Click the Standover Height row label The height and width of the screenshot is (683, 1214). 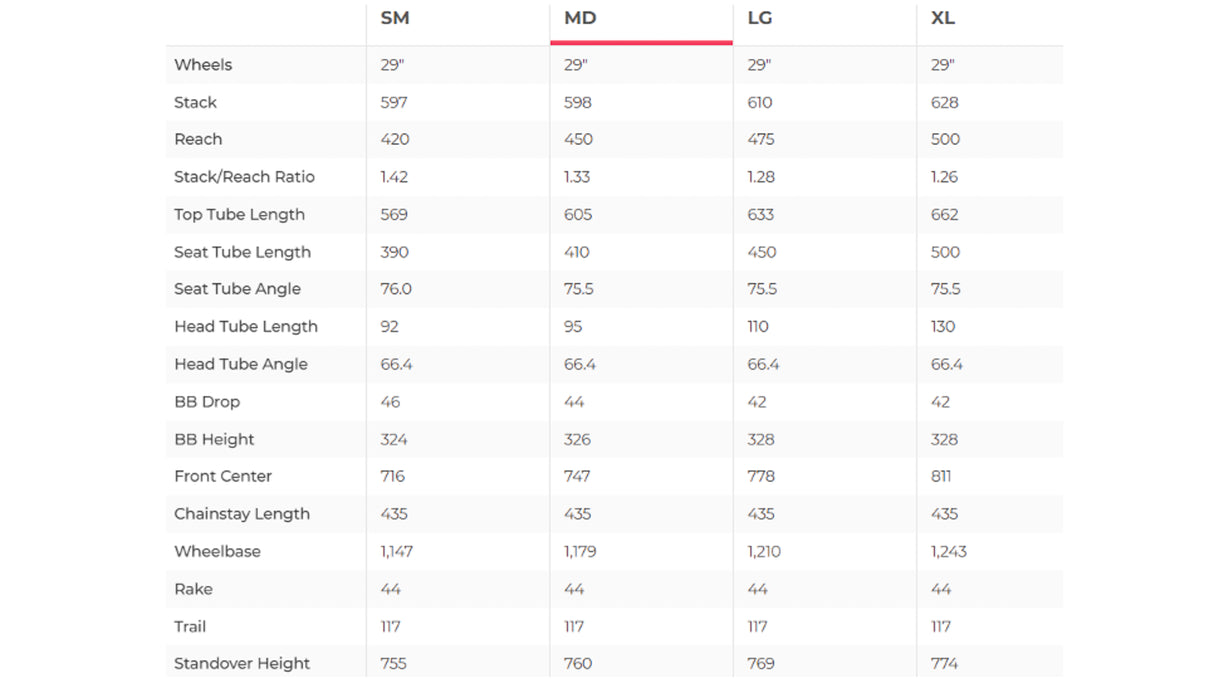242,663
